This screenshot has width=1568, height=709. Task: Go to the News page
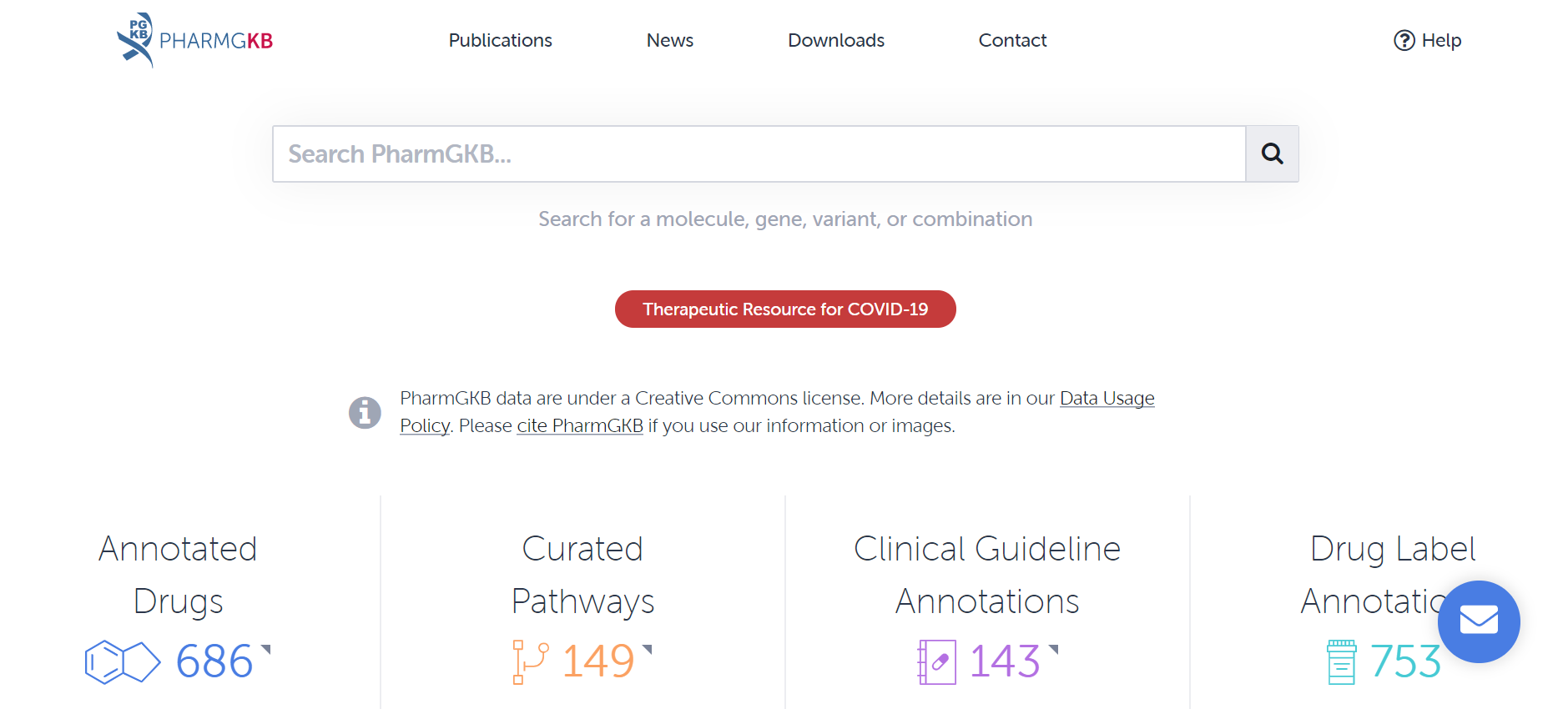[669, 40]
